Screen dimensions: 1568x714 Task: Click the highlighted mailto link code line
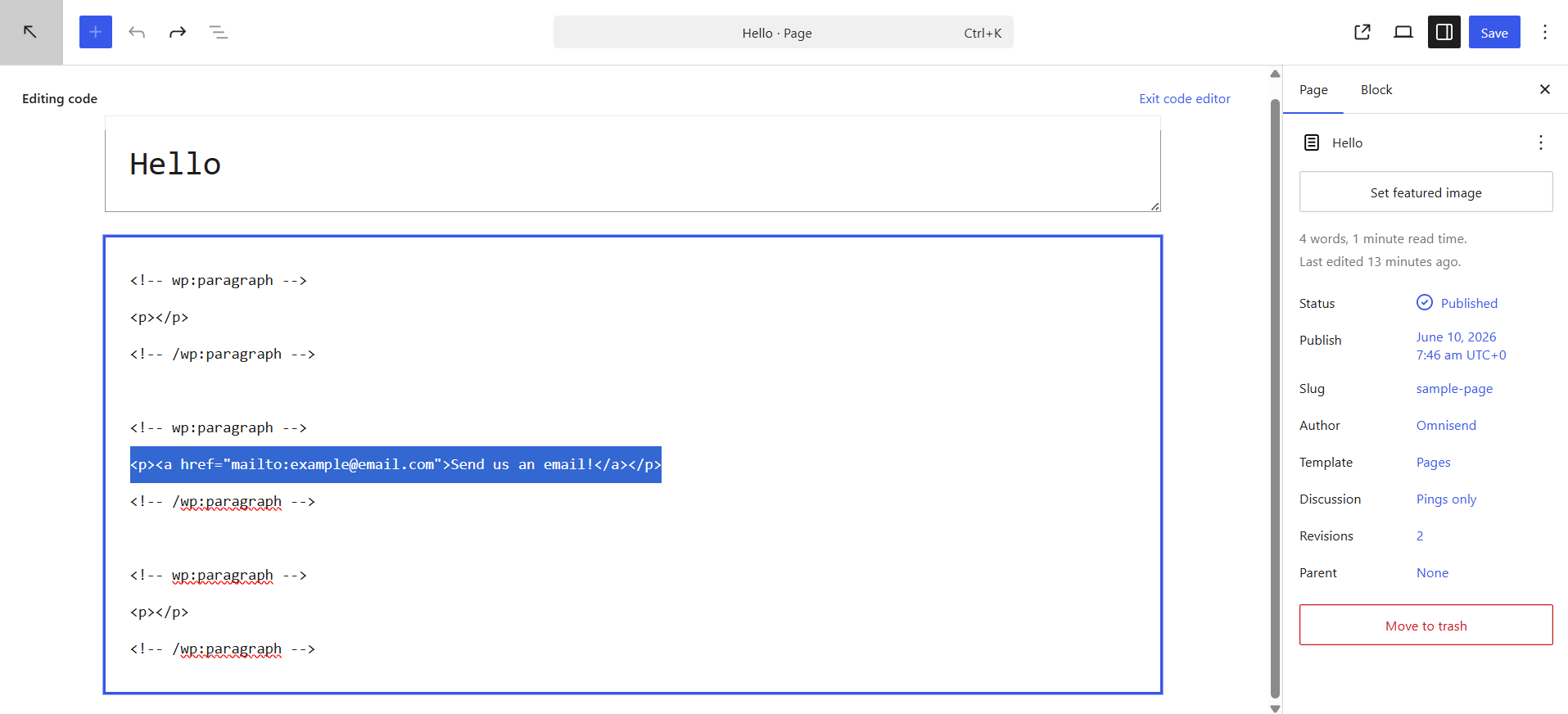click(395, 464)
